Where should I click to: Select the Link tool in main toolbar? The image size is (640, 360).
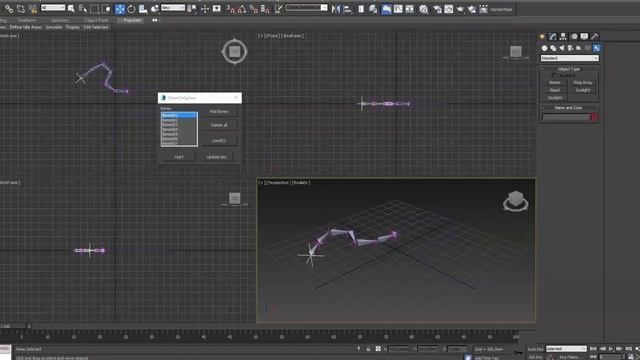coord(9,9)
